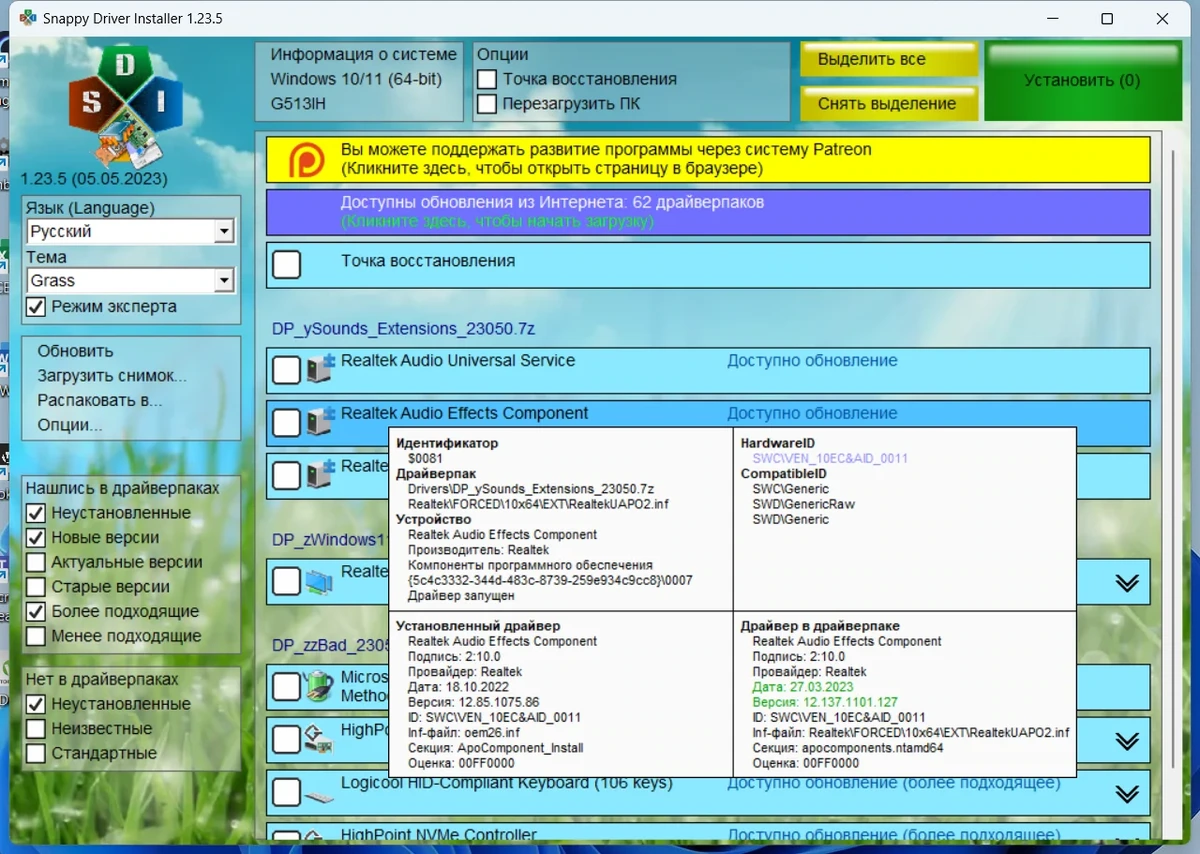
Task: Click version label 1.23.5 (05.05.2023)
Action: click(94, 179)
